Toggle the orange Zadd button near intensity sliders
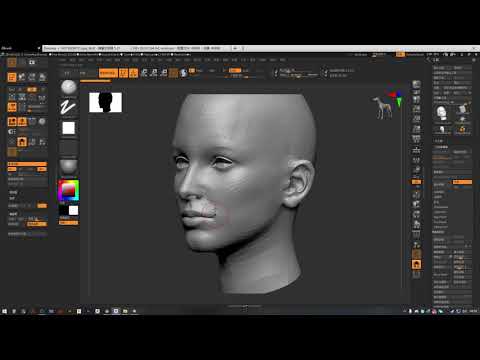This screenshot has height=360, width=480. point(235,70)
